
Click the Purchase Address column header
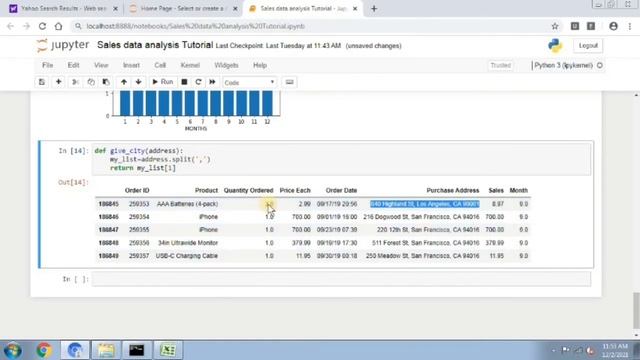[453, 191]
